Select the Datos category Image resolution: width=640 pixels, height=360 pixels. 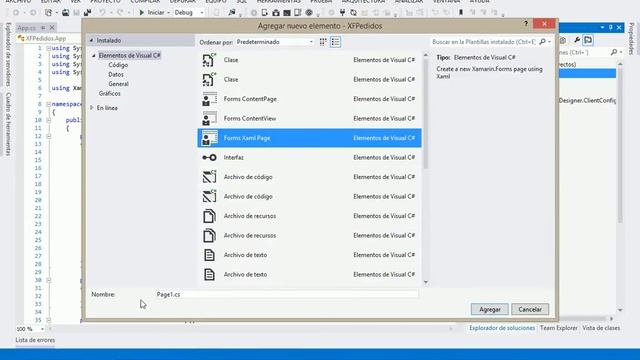click(x=116, y=74)
